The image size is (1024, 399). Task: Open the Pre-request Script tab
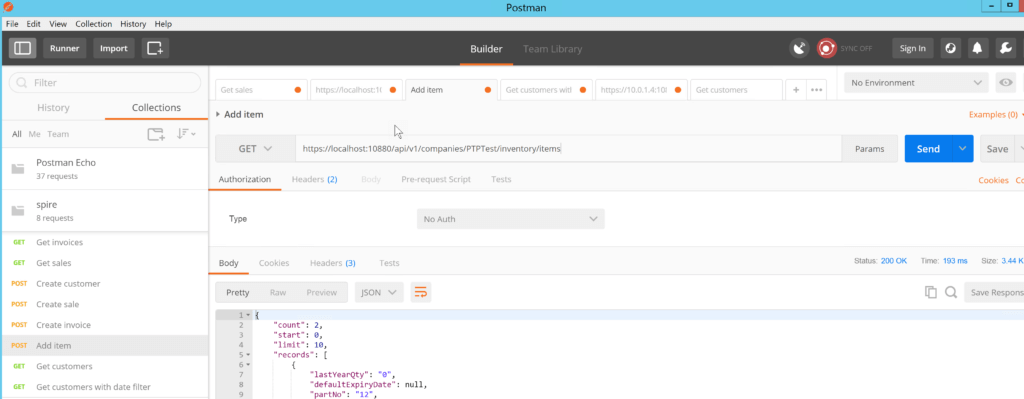436,179
